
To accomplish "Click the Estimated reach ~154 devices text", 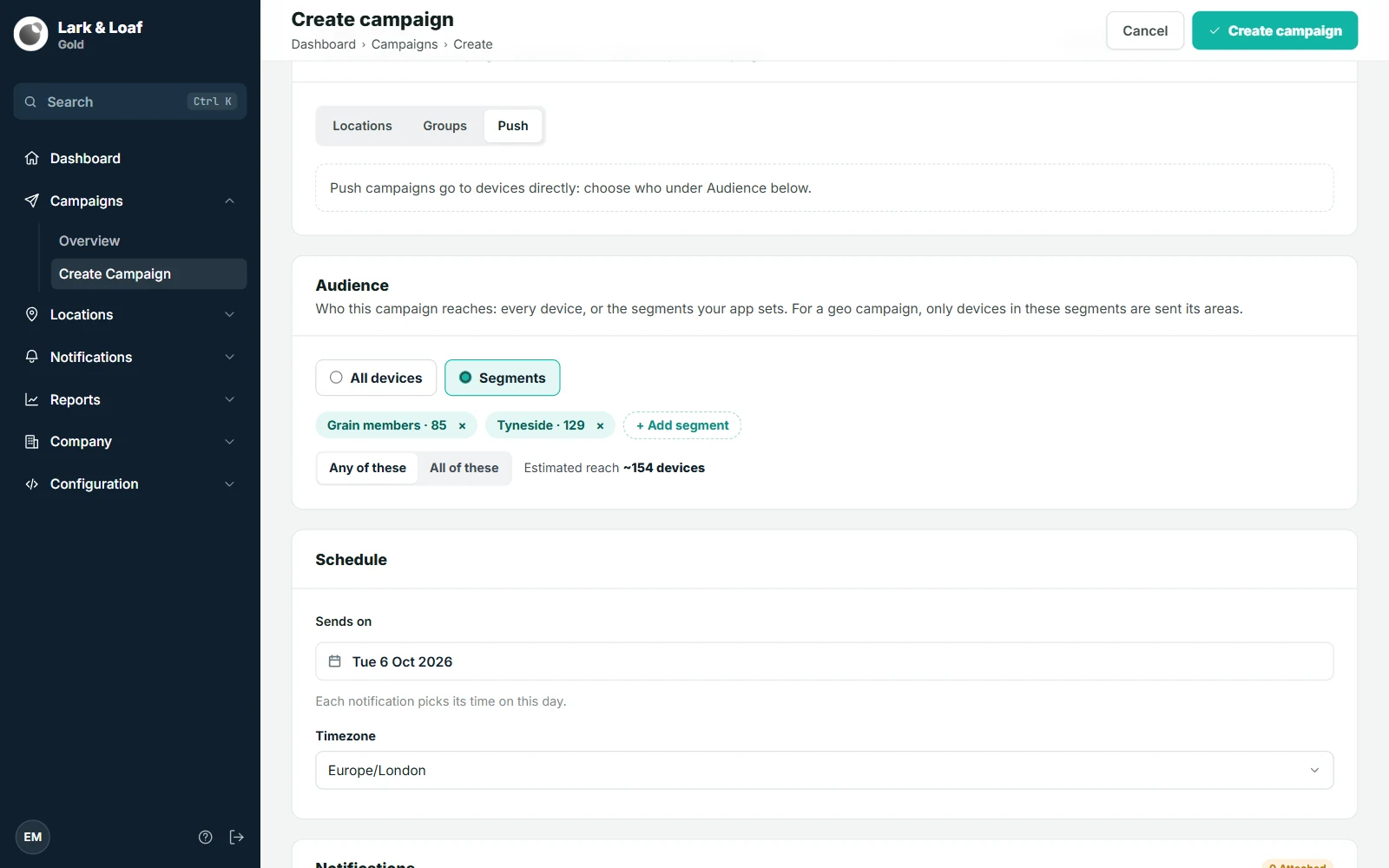I will click(x=615, y=468).
